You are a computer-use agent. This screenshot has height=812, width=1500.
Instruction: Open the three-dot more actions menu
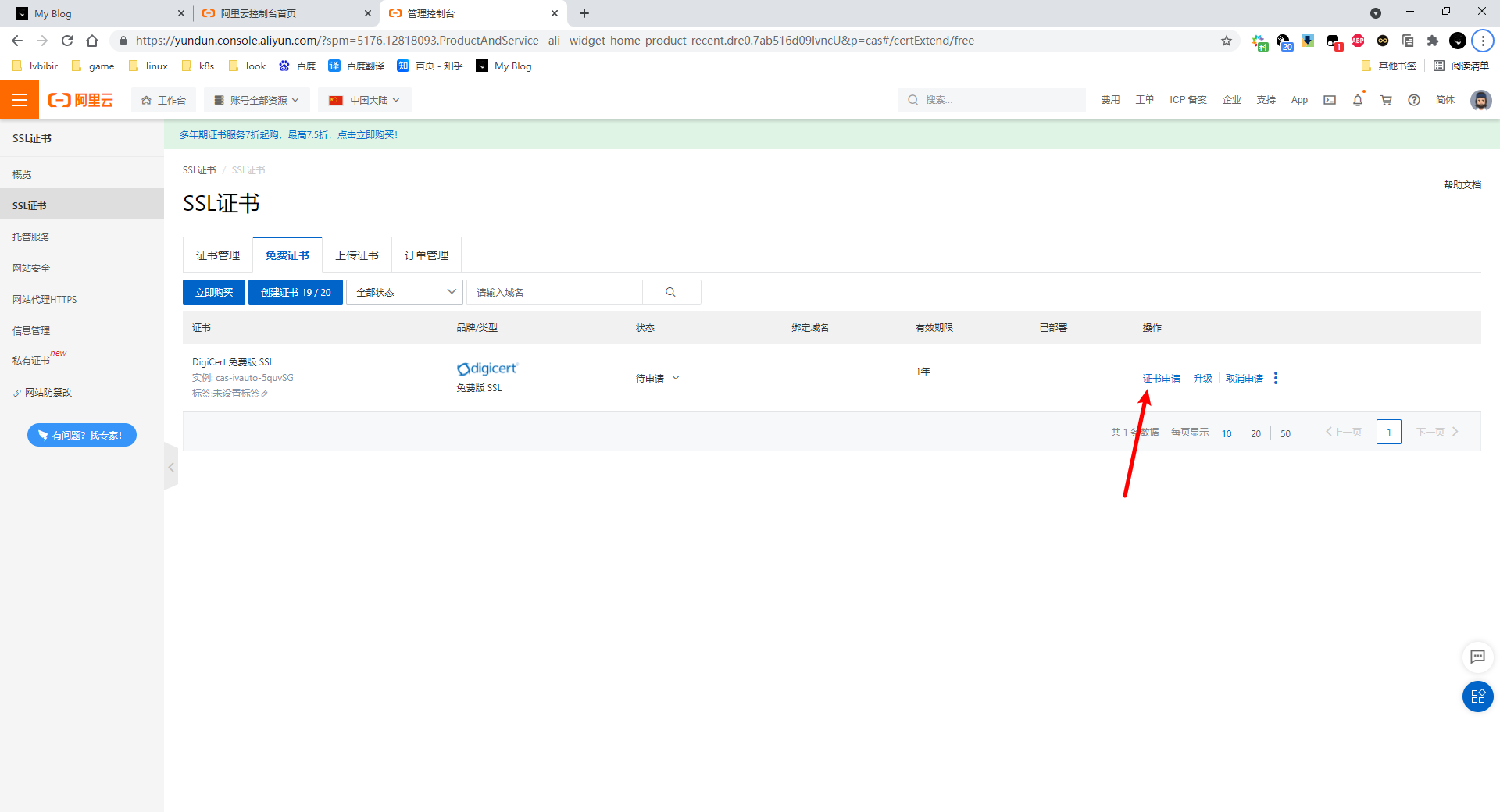pyautogui.click(x=1276, y=378)
